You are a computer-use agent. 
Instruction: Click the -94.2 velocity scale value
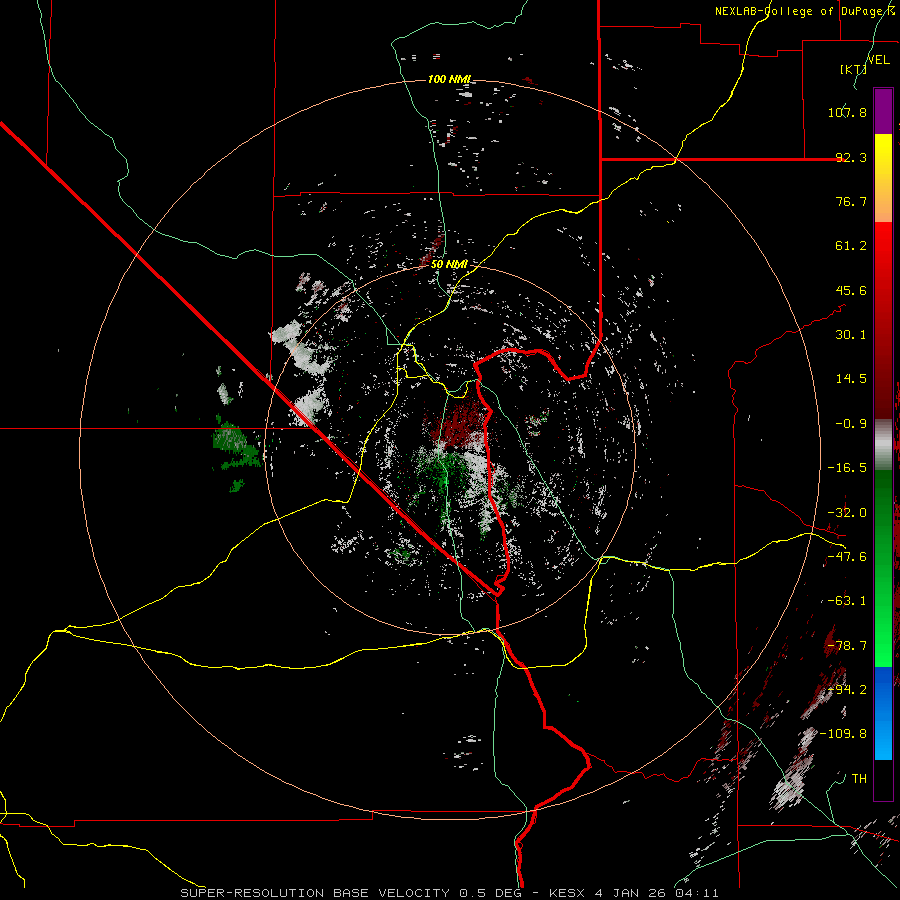(847, 689)
